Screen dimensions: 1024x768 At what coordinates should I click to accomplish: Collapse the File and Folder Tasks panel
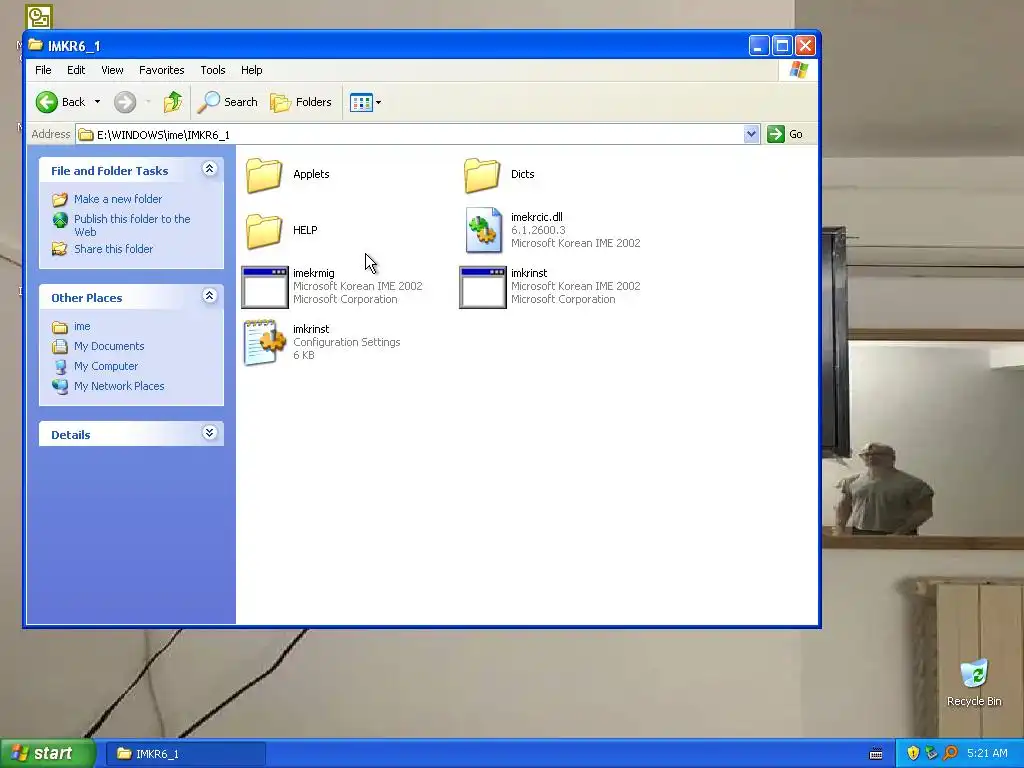pos(209,169)
